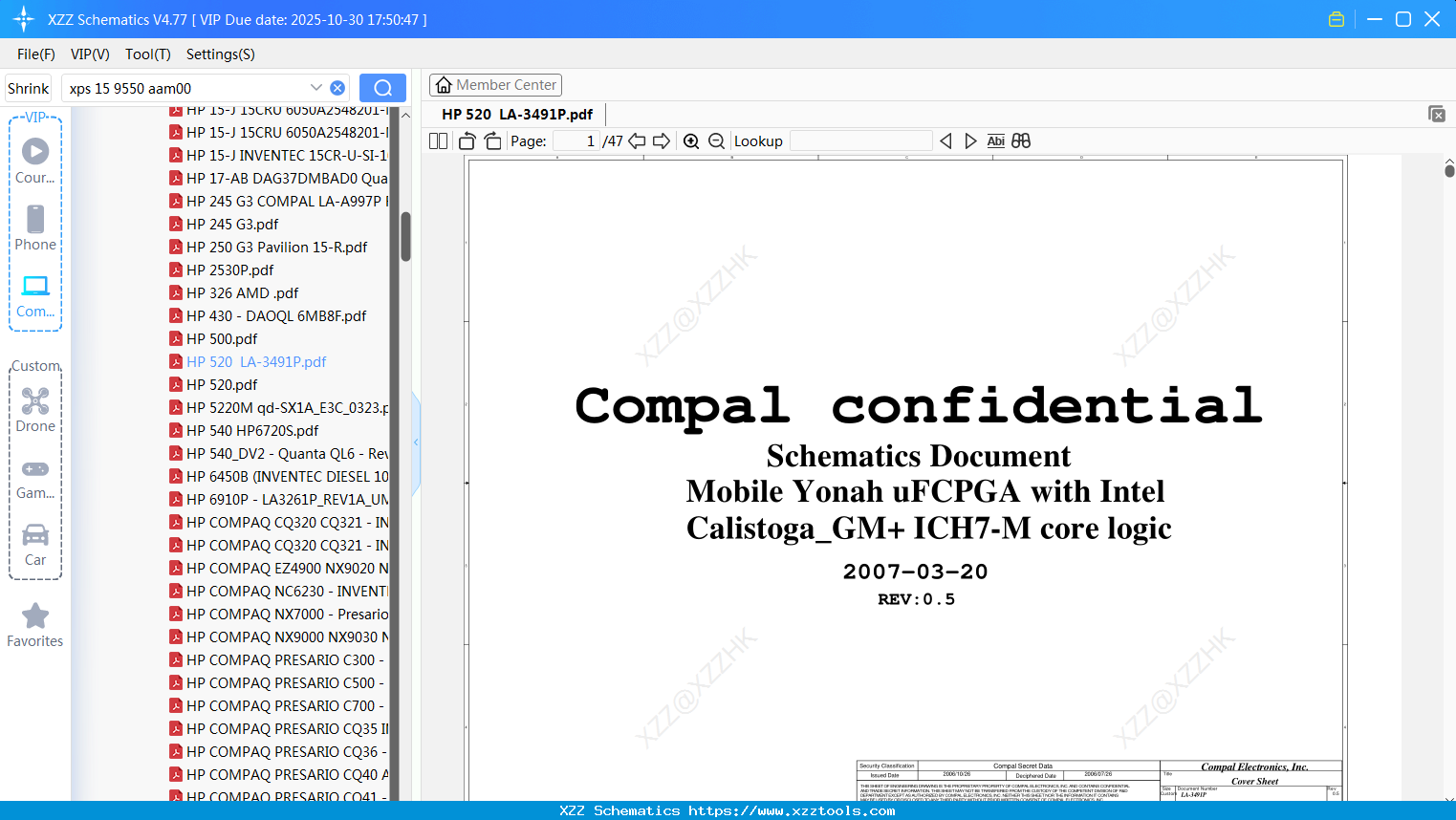Image resolution: width=1456 pixels, height=820 pixels.
Task: Open HP 2530P.pdf
Action: [x=222, y=270]
